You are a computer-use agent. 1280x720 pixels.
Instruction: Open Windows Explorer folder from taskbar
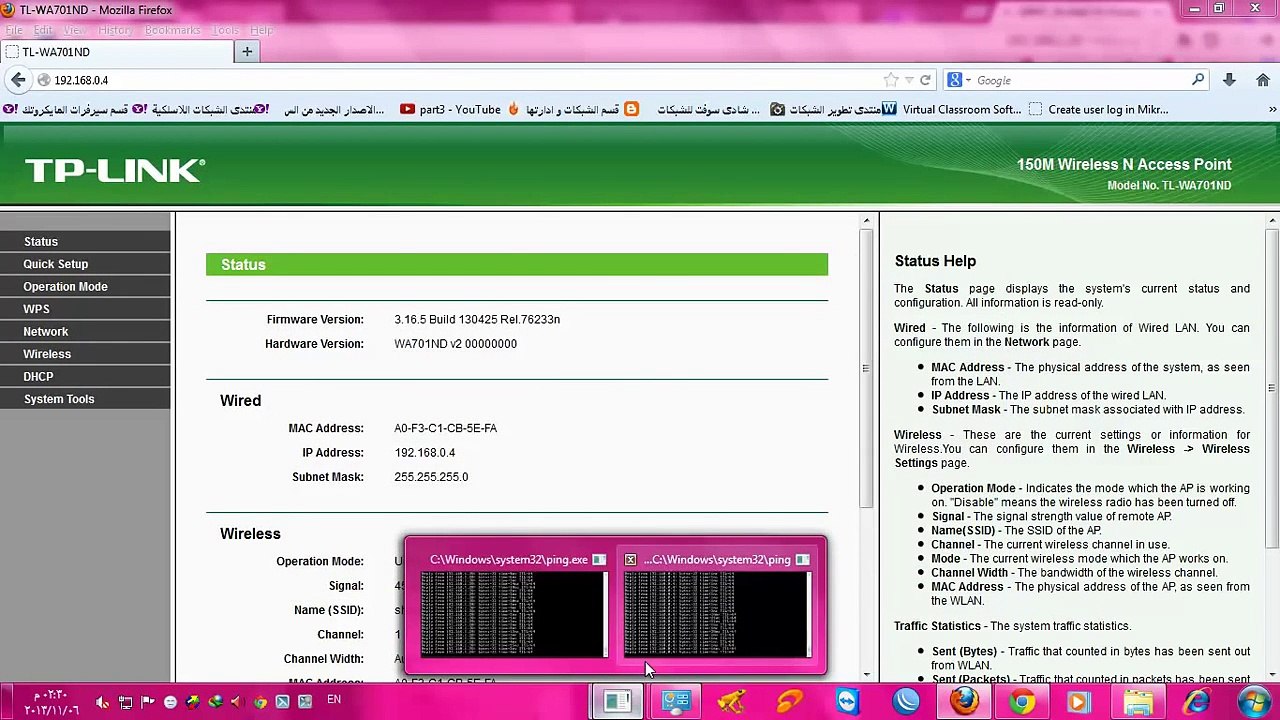1138,702
